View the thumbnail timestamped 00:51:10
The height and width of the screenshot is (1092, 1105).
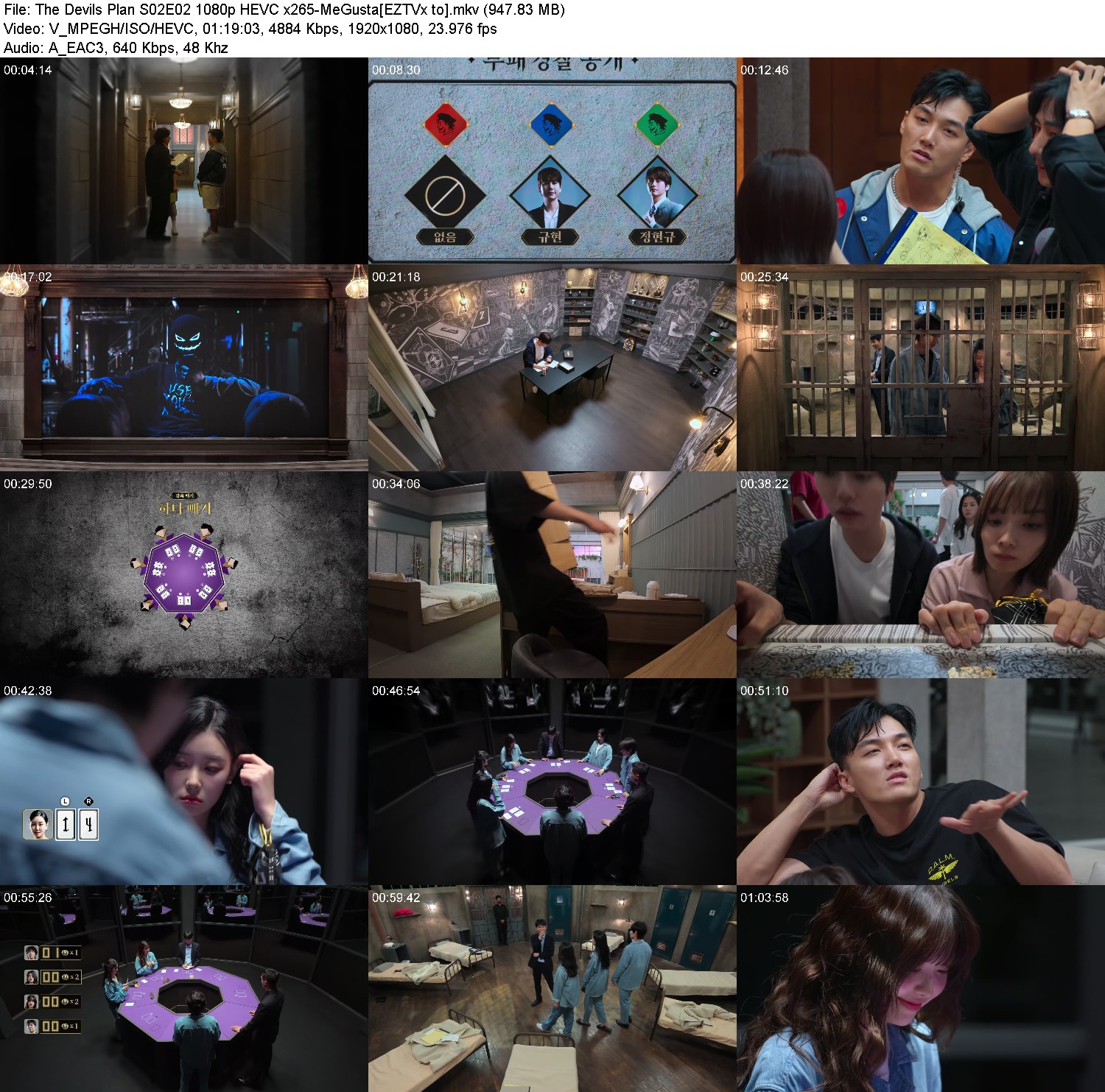(x=921, y=781)
